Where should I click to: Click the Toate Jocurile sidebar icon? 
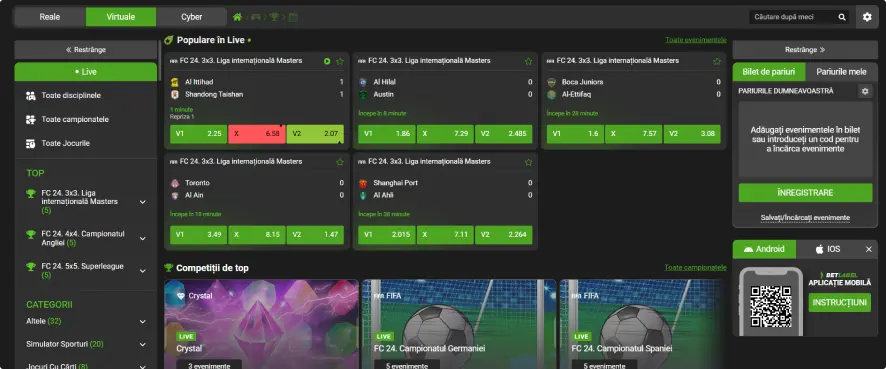[x=31, y=144]
